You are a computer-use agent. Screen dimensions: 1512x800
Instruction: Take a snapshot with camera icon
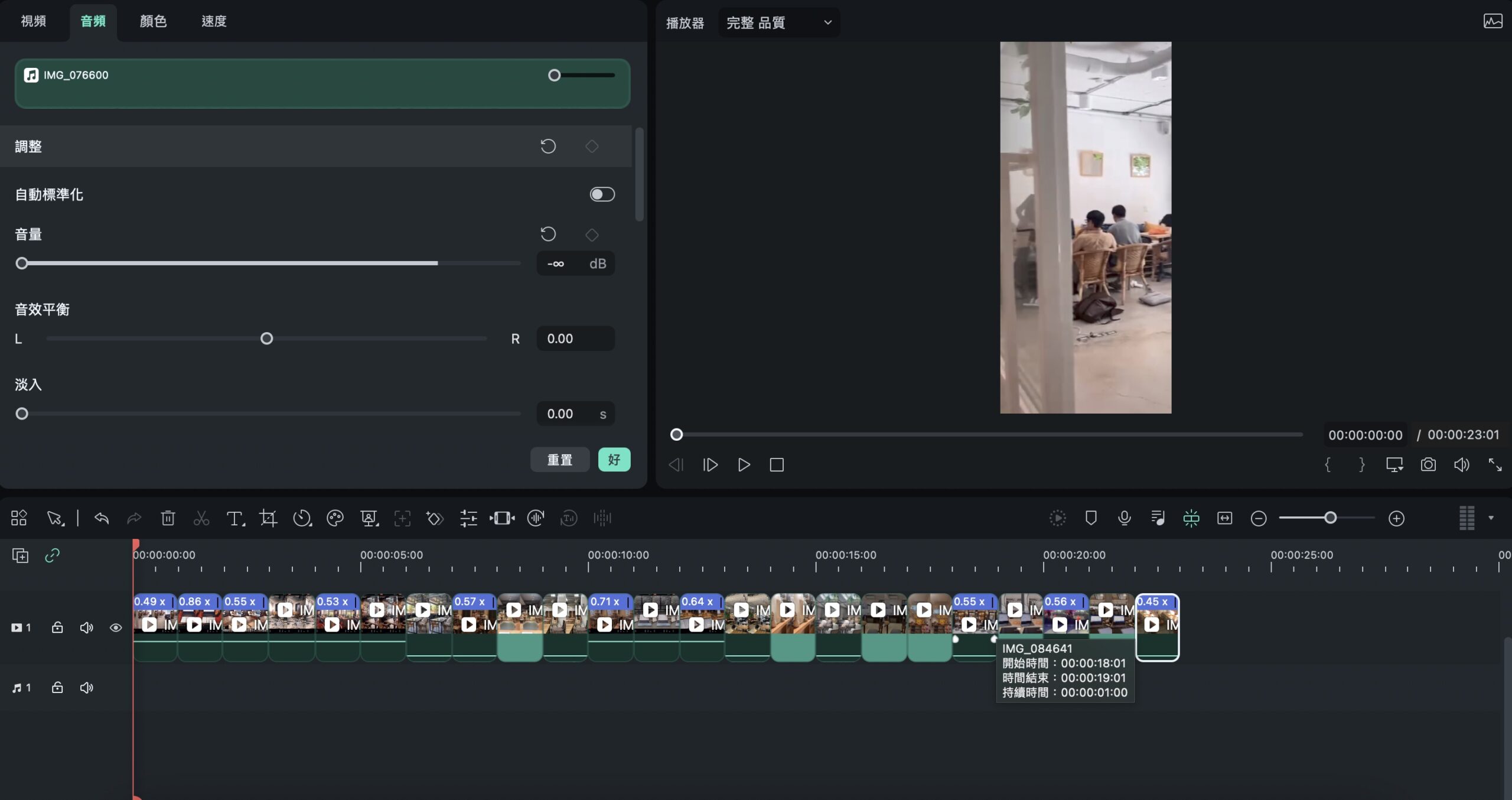[x=1428, y=465]
